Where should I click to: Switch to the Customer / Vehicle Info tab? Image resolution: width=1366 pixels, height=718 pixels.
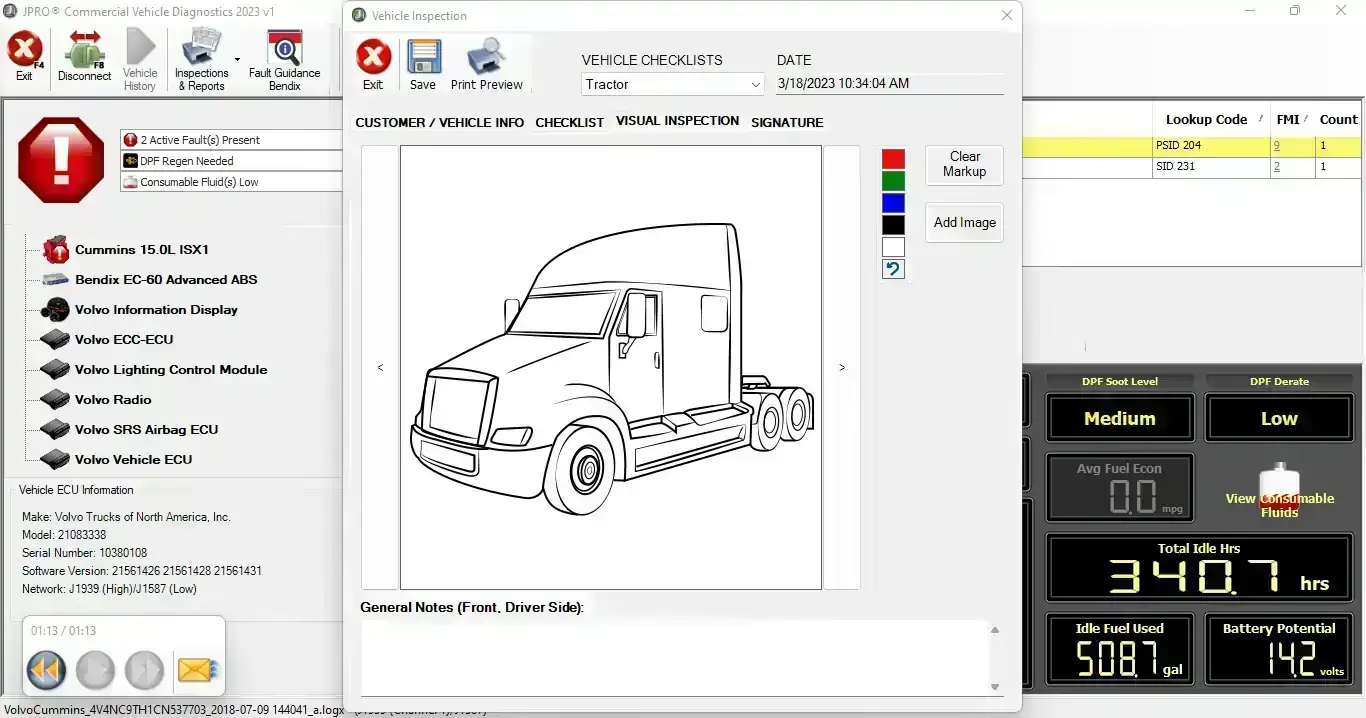coord(440,123)
